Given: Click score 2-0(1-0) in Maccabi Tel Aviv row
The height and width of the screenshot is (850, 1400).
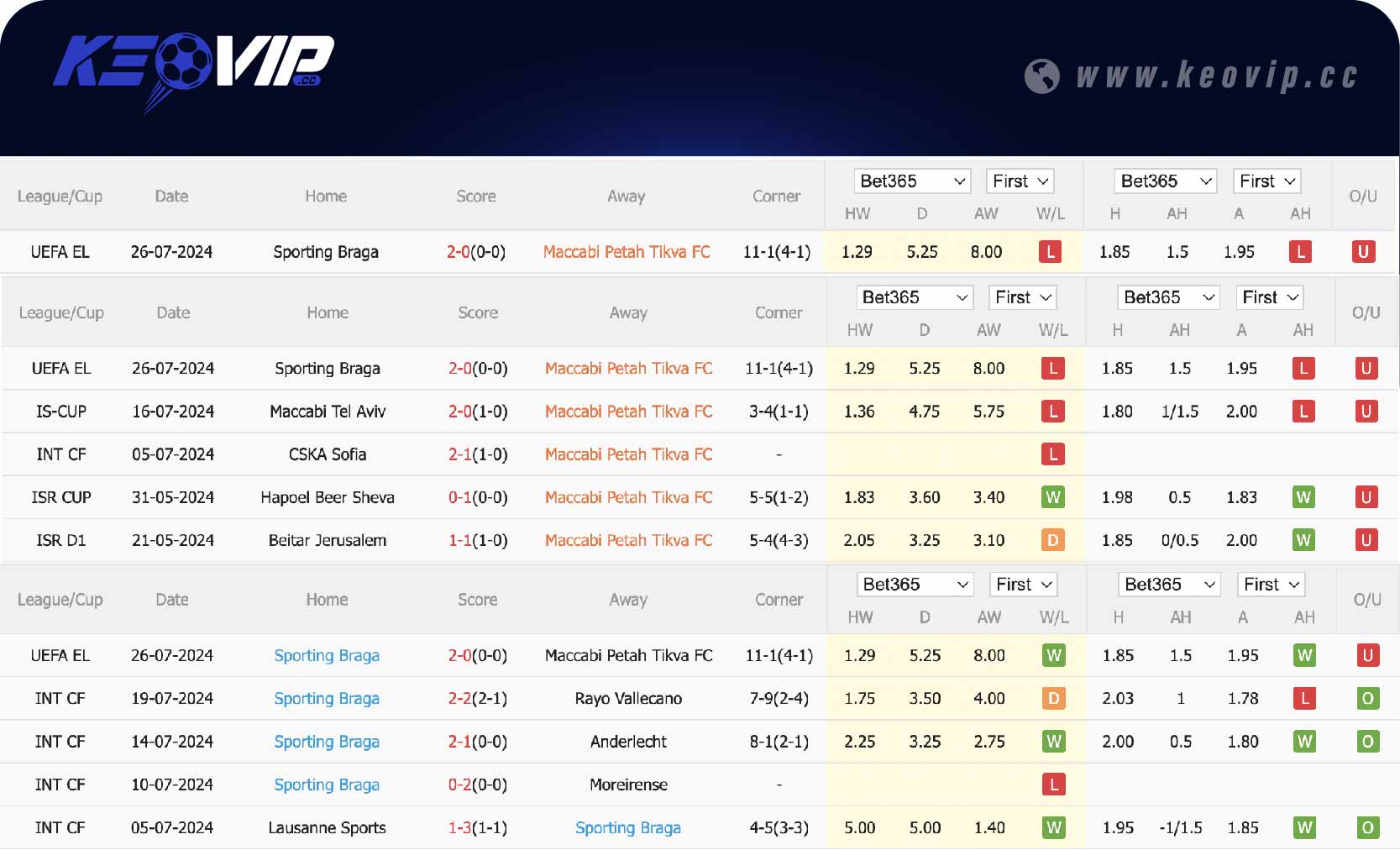Looking at the screenshot, I should pyautogui.click(x=478, y=412).
